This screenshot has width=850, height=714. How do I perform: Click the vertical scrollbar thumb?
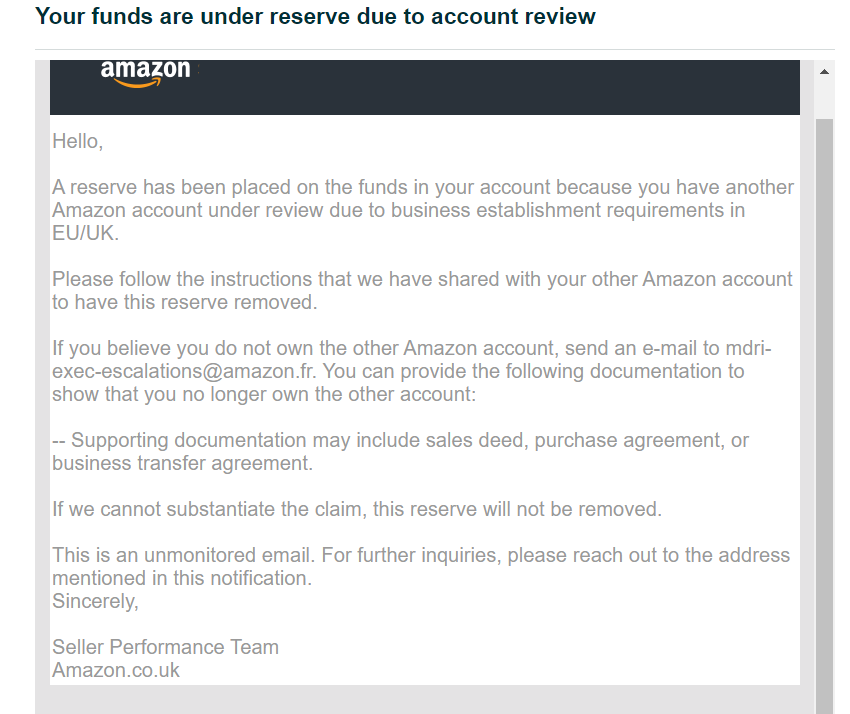[x=824, y=415]
